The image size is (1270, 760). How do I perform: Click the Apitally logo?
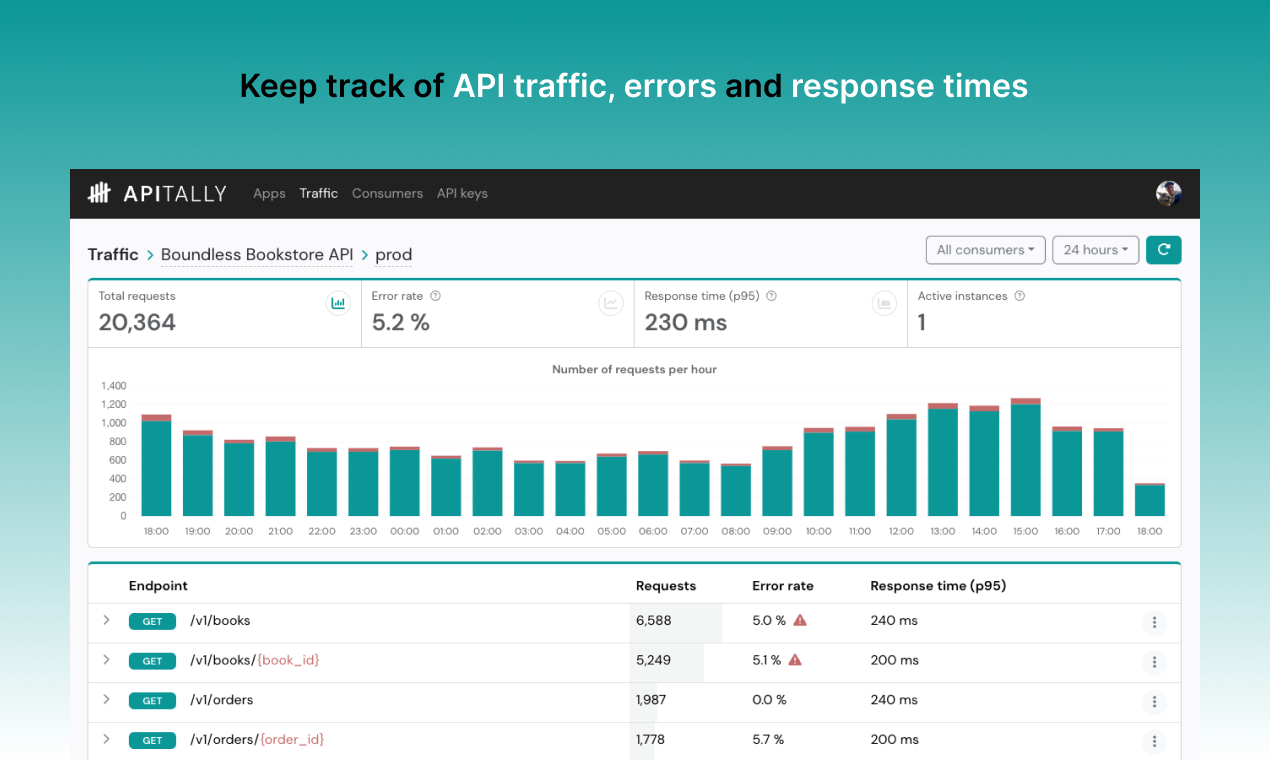pos(157,193)
